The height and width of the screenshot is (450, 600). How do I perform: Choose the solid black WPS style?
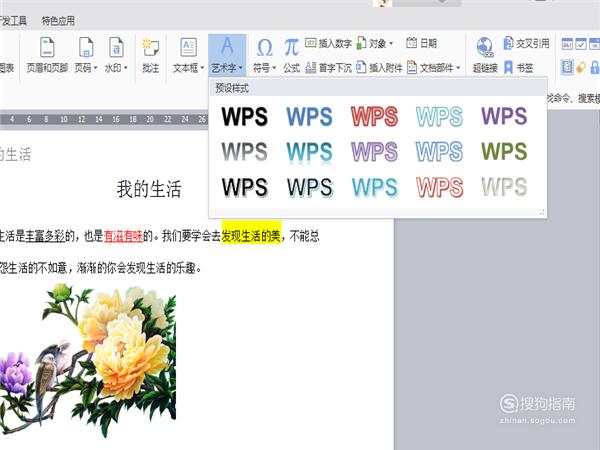[245, 116]
